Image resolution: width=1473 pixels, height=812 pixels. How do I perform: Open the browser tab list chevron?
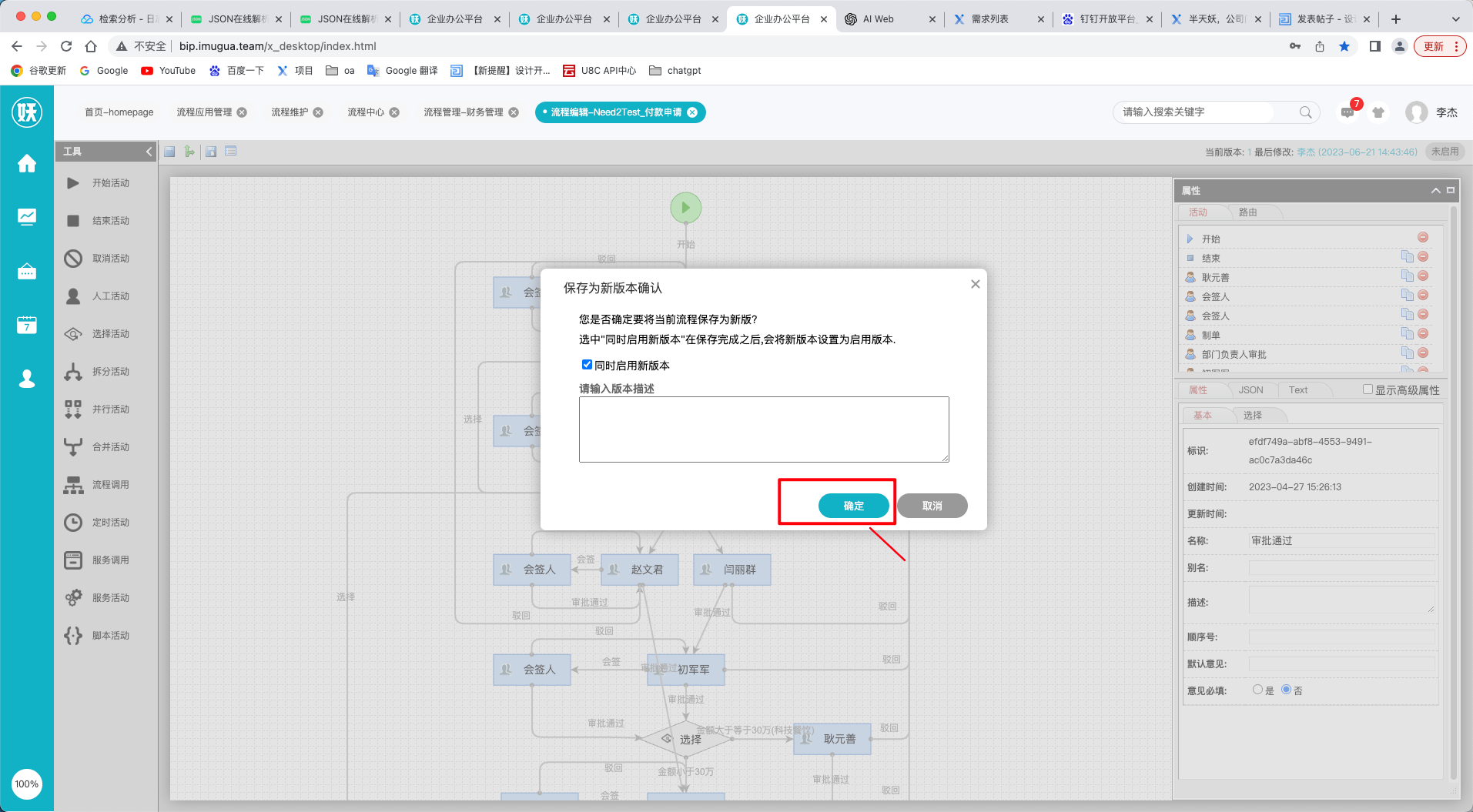coord(1455,19)
